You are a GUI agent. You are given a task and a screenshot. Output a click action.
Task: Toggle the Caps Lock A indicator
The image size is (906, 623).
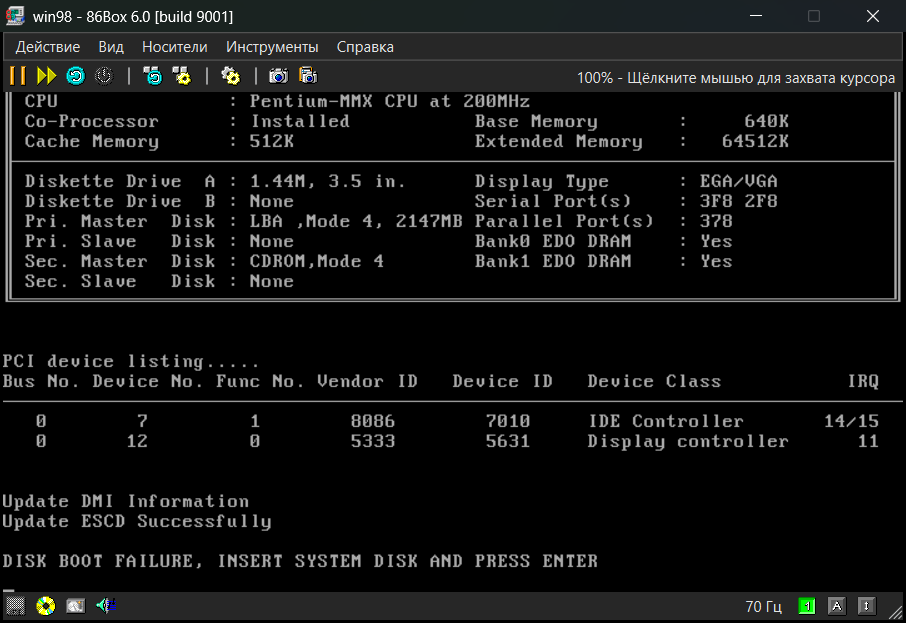click(837, 606)
